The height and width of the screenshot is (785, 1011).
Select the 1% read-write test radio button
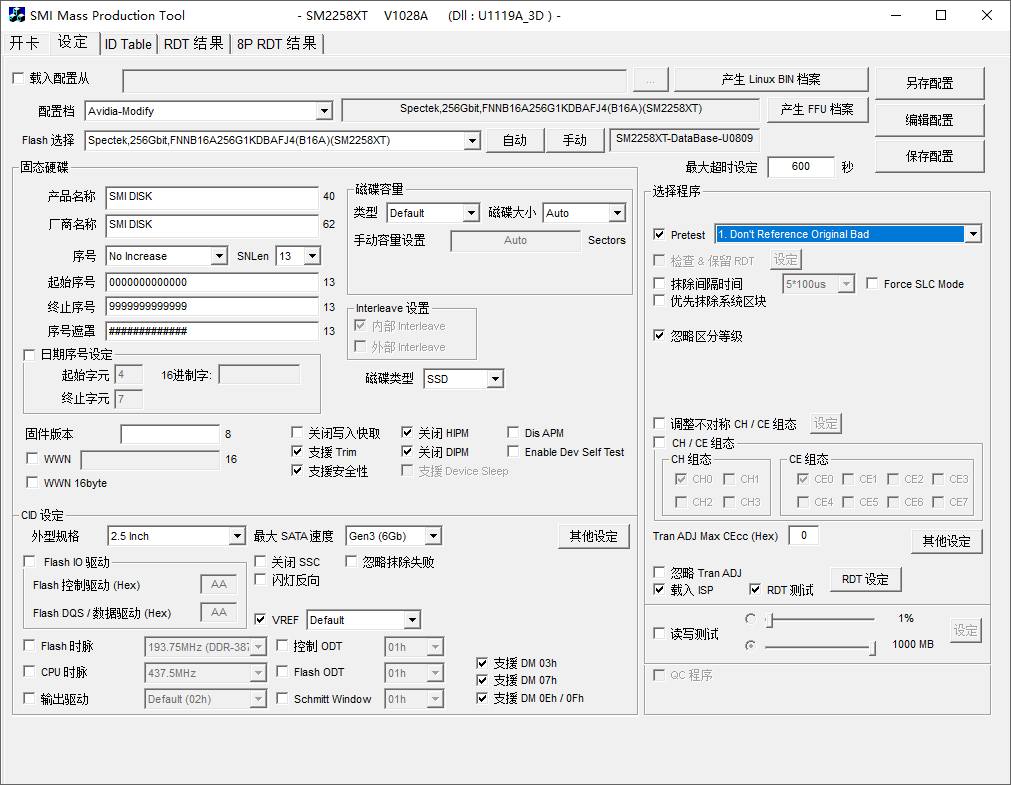coord(750,619)
